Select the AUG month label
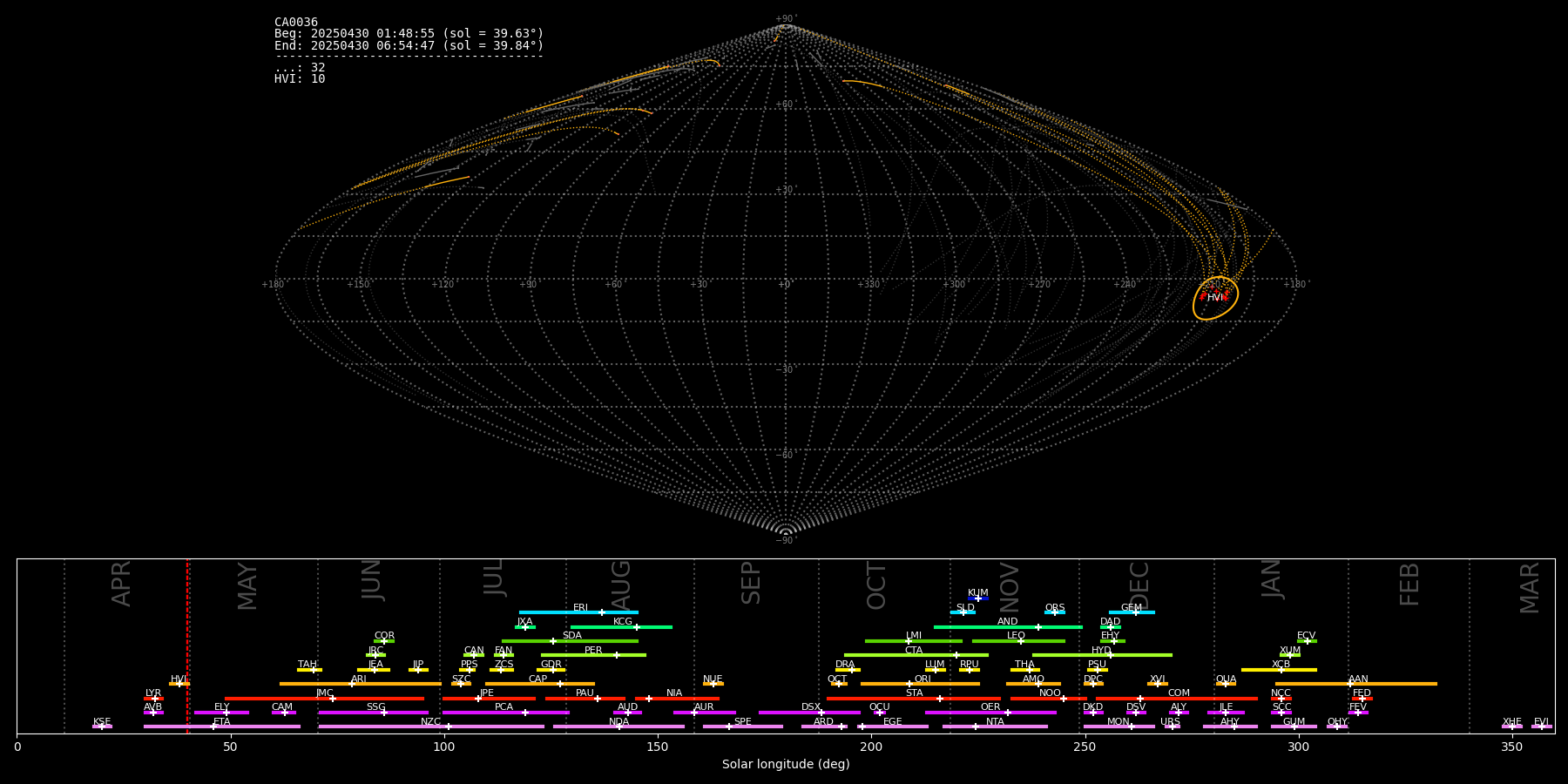 tap(621, 585)
